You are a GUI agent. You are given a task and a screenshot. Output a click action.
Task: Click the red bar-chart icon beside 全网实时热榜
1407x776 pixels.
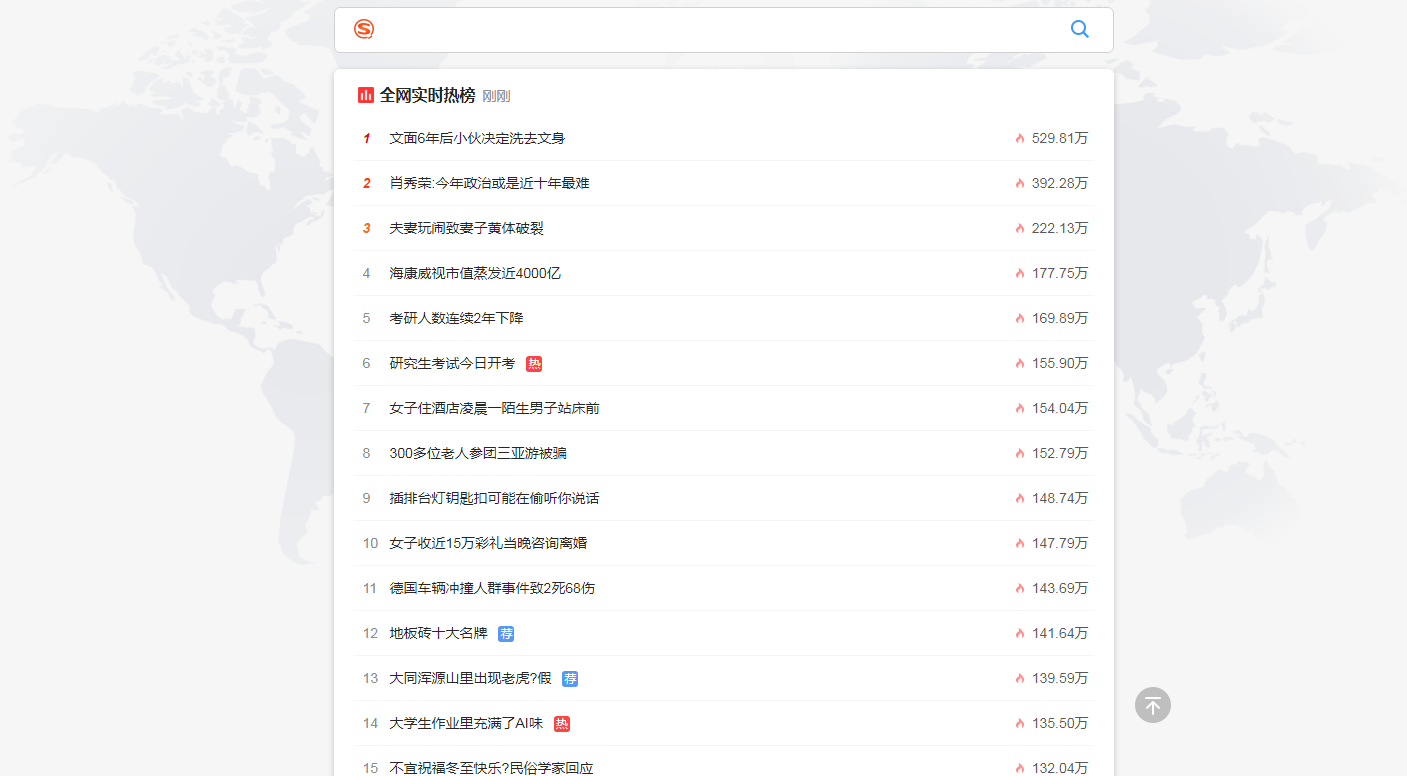[x=366, y=95]
